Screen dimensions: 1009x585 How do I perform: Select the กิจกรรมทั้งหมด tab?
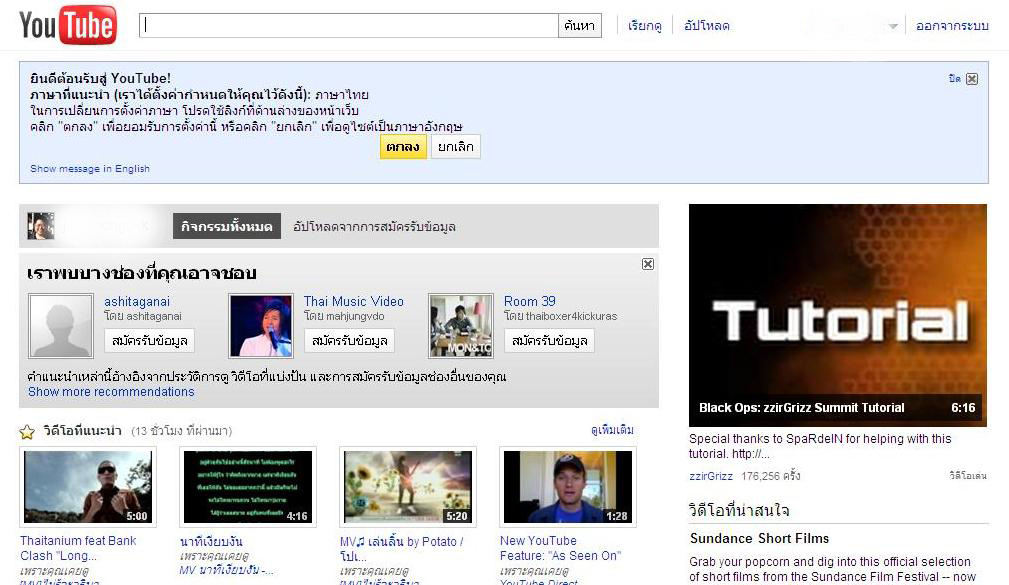[x=227, y=226]
